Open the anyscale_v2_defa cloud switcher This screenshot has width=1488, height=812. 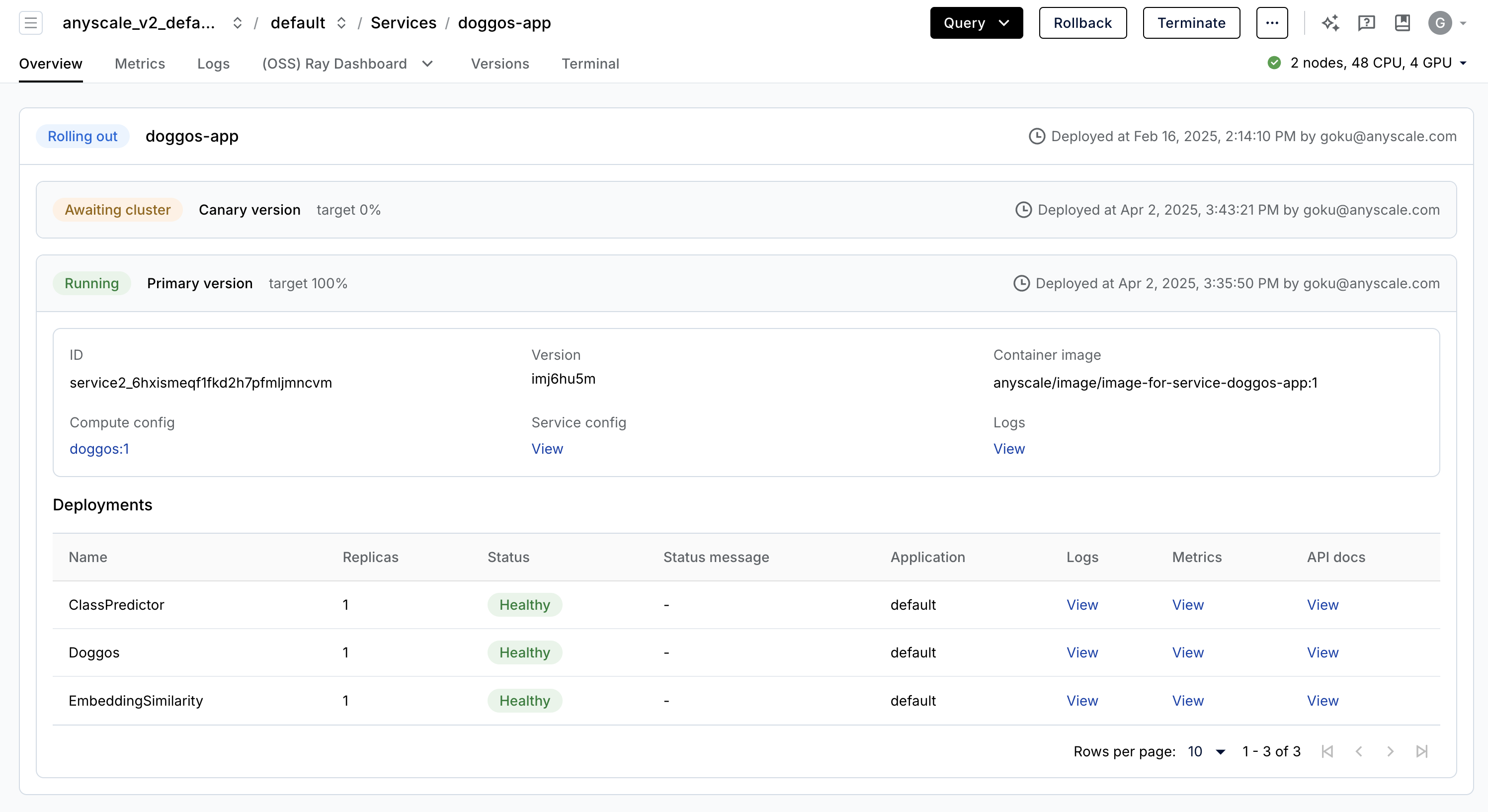point(237,23)
